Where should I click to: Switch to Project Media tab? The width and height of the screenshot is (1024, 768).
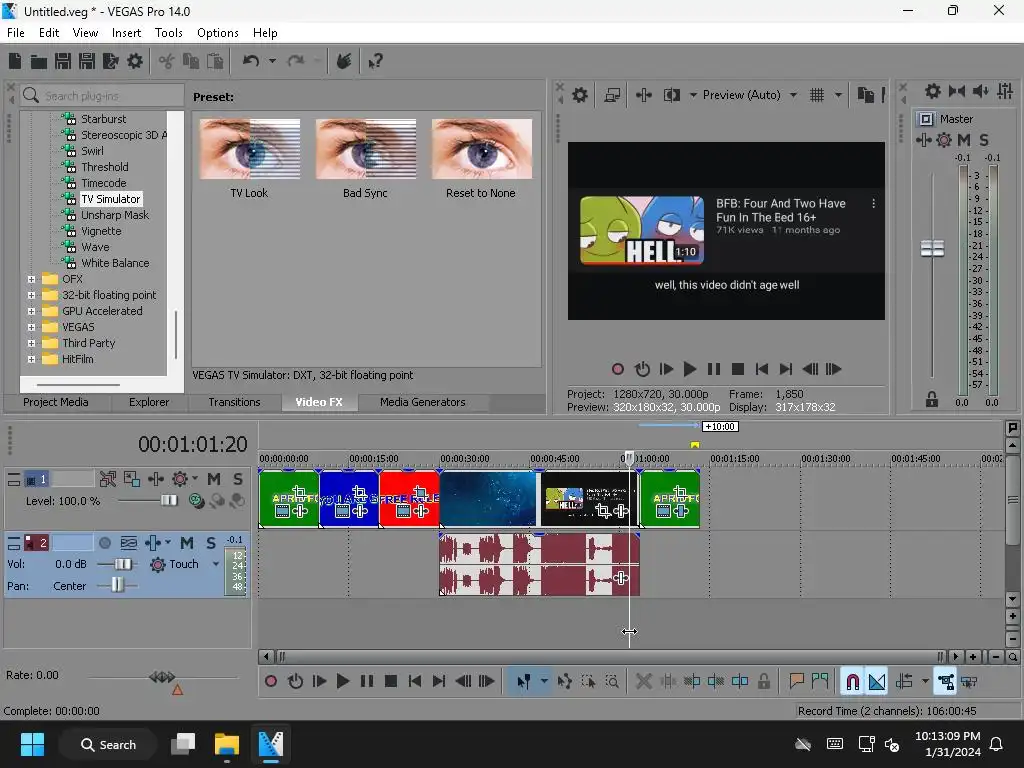pos(56,402)
